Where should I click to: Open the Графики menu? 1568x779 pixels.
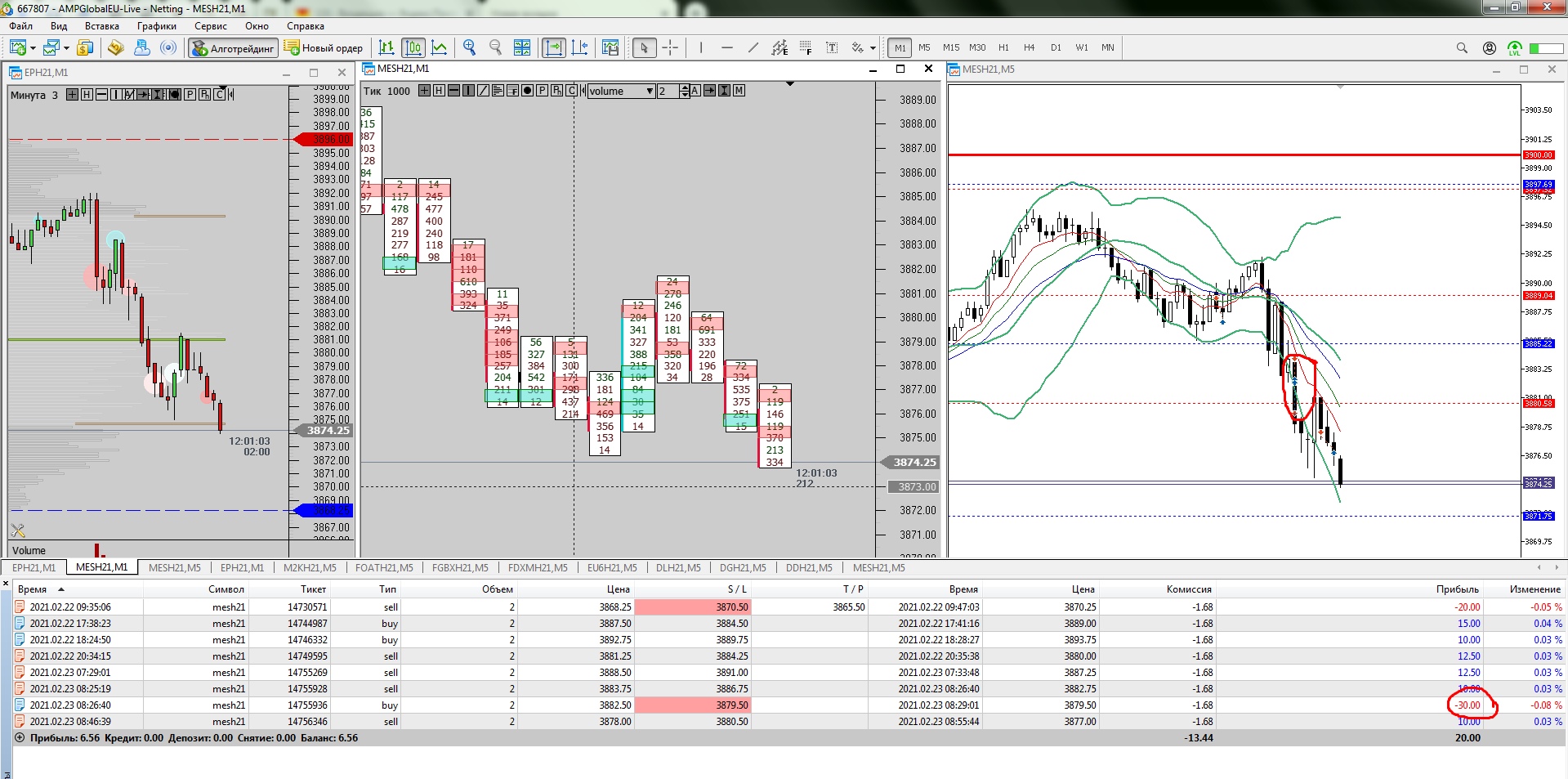[x=157, y=26]
